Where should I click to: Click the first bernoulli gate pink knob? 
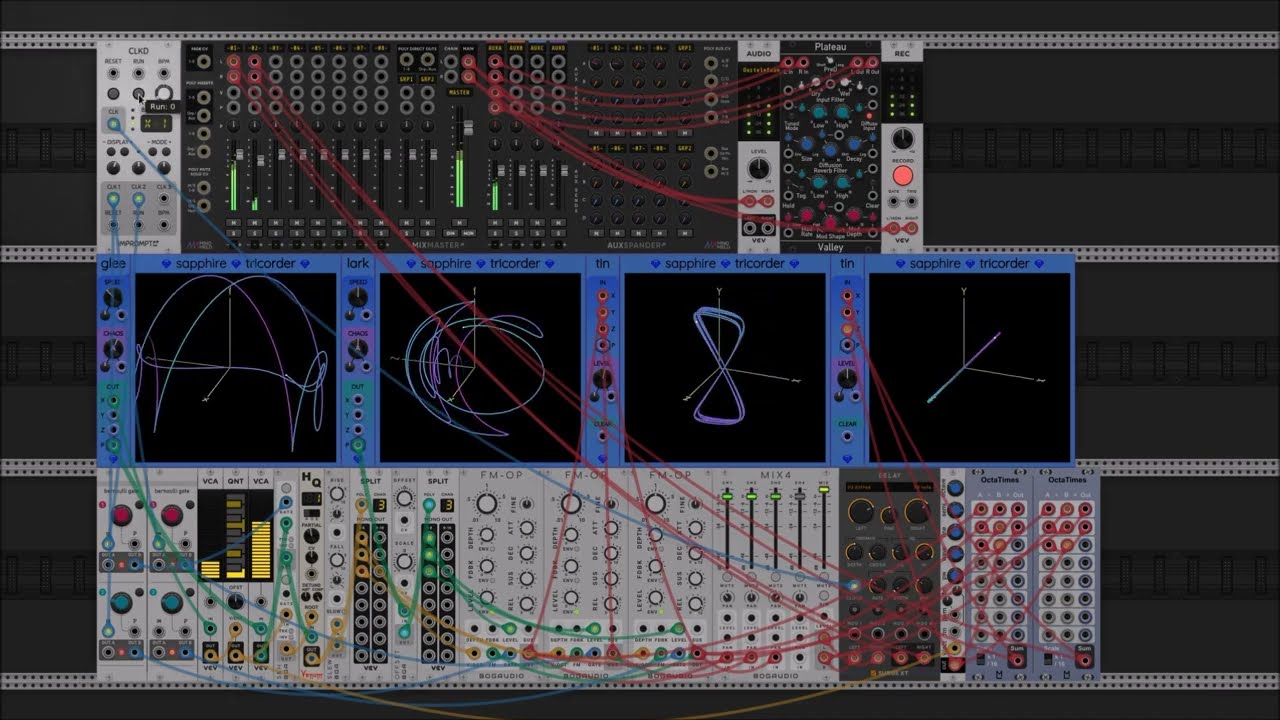pos(122,516)
